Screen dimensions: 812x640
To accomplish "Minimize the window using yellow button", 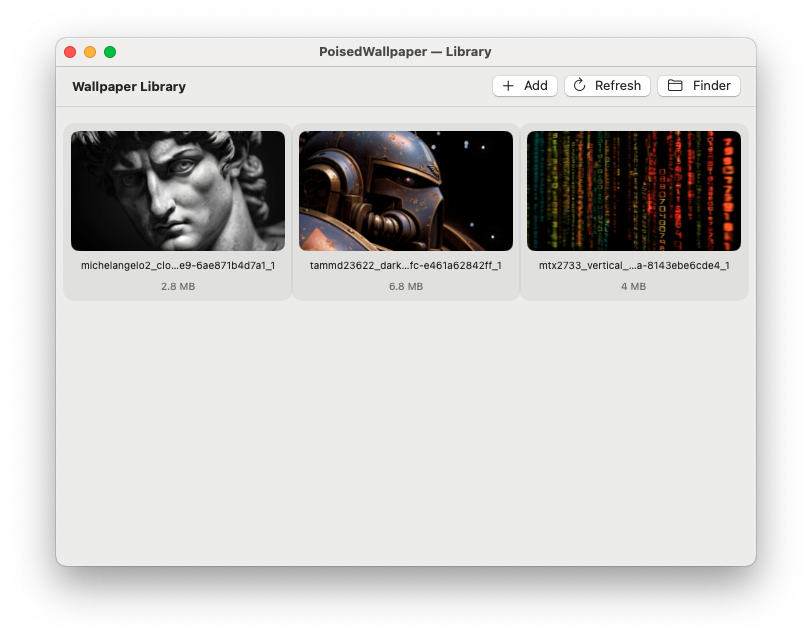I will pyautogui.click(x=90, y=52).
